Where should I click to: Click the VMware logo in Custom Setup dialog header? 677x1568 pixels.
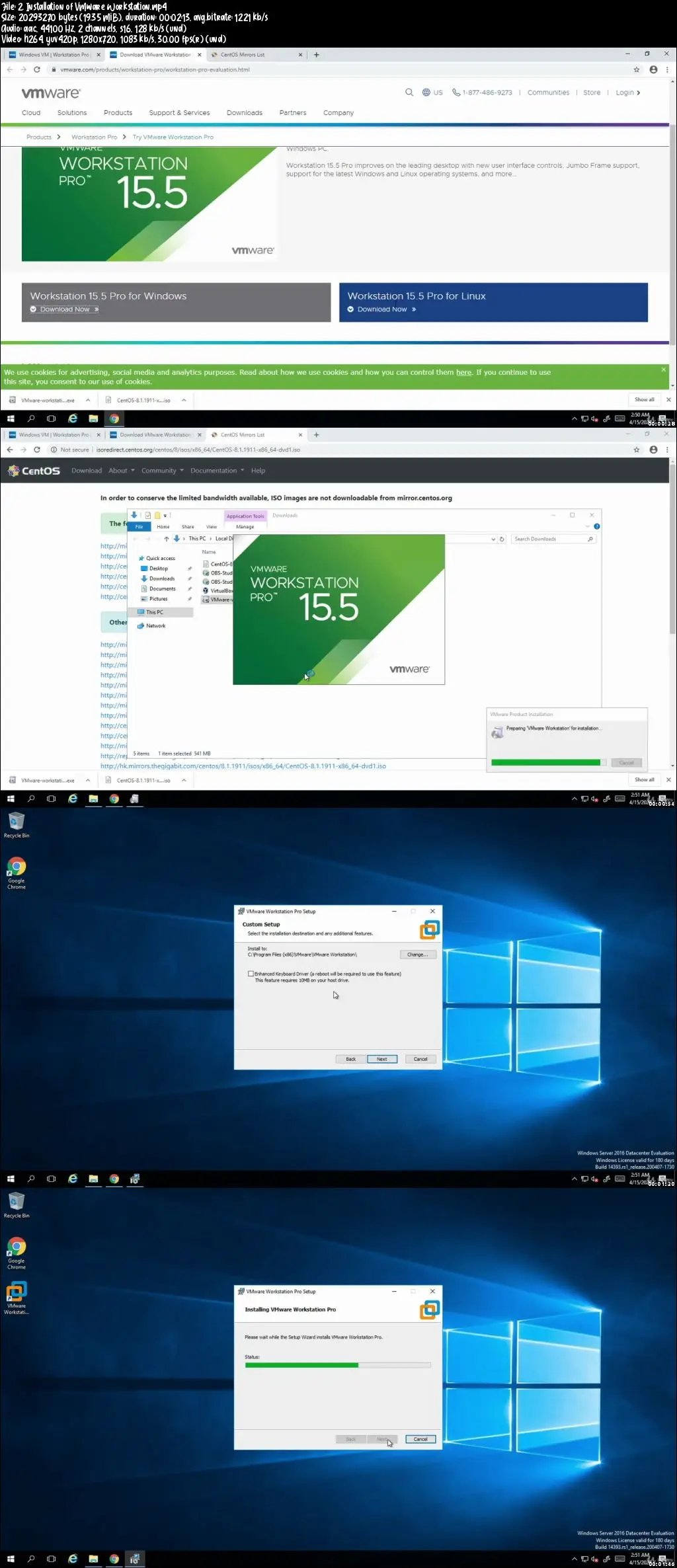click(x=429, y=929)
